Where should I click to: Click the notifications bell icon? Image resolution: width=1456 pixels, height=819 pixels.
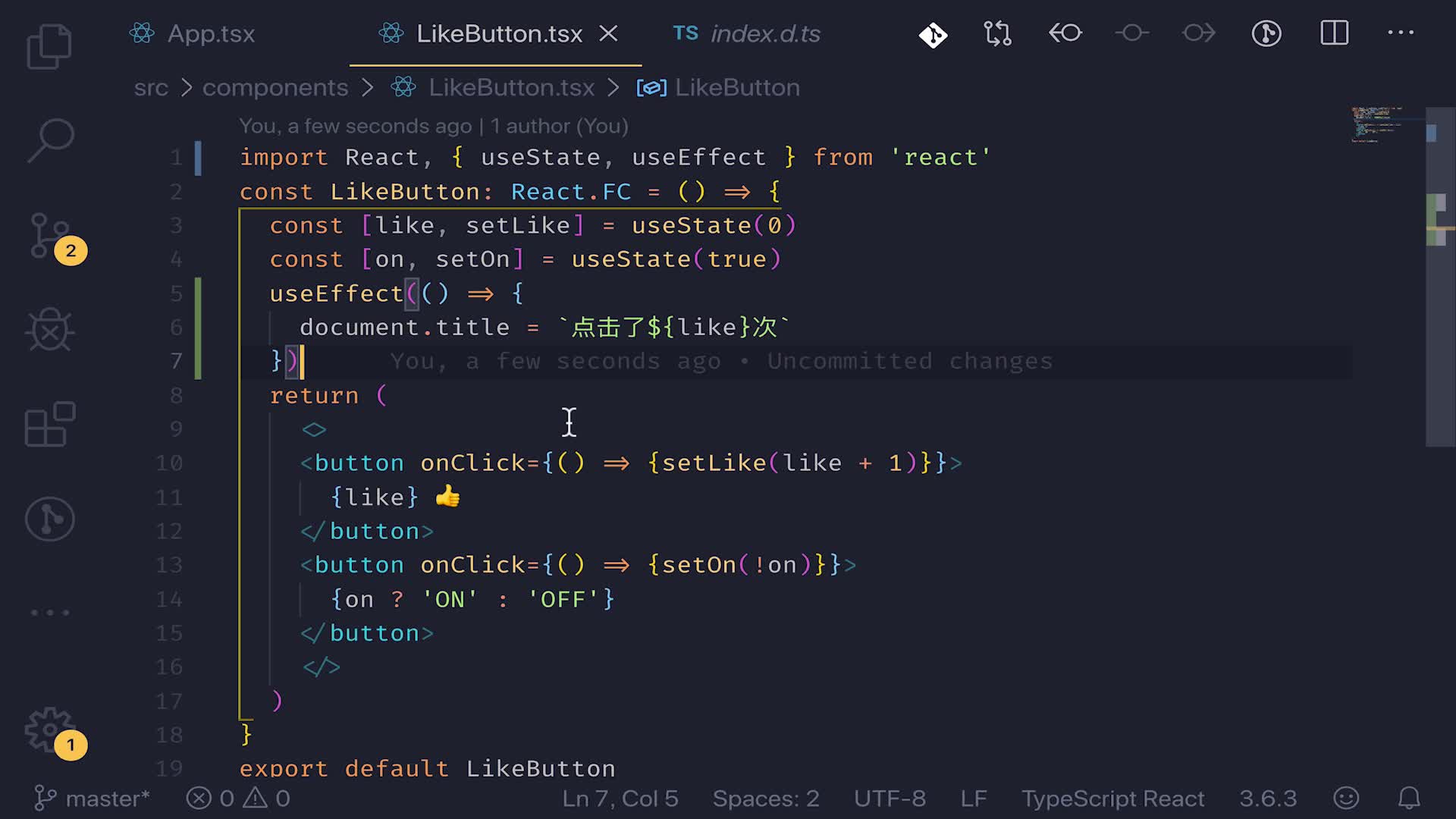[x=1409, y=798]
